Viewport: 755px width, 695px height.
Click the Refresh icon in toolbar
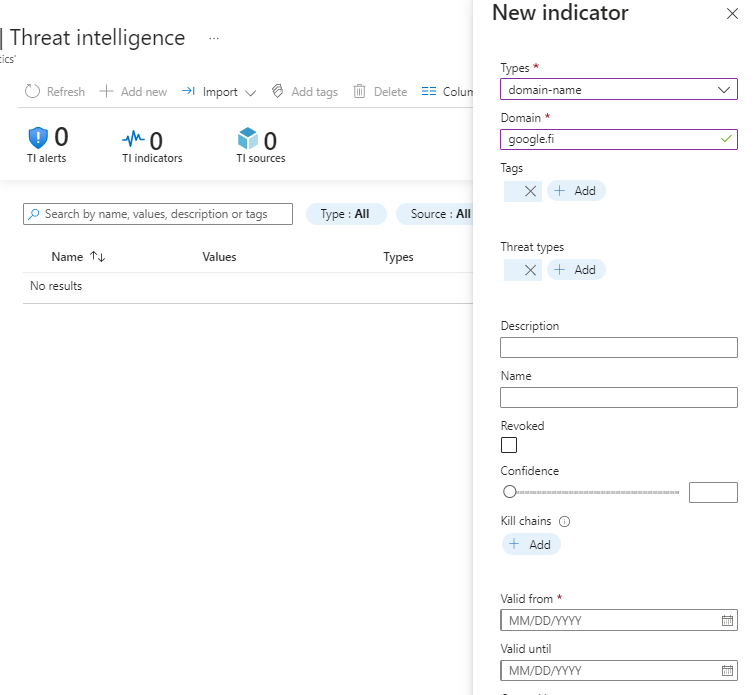click(32, 92)
